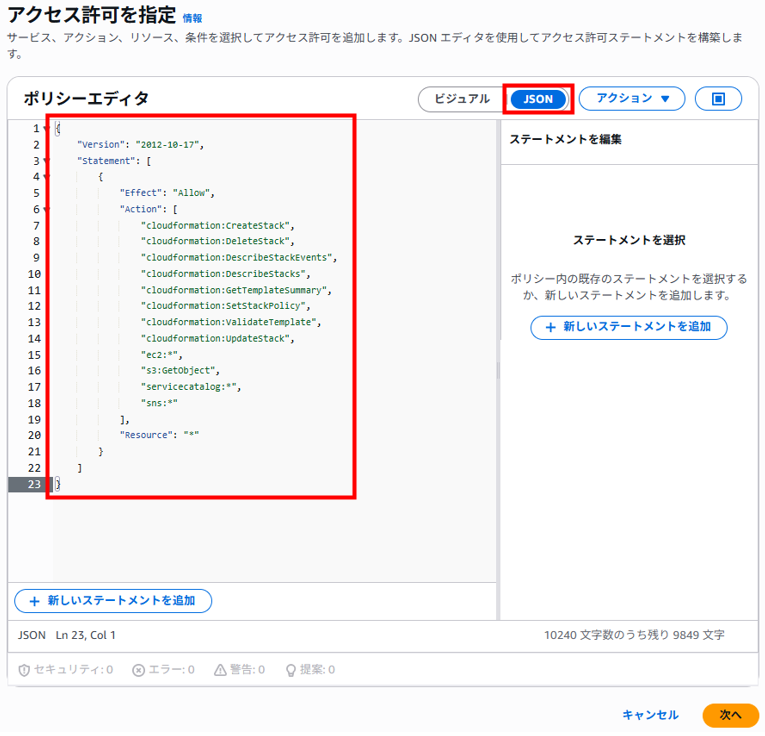Open the アクション dropdown menu
765x736 pixels.
[632, 99]
